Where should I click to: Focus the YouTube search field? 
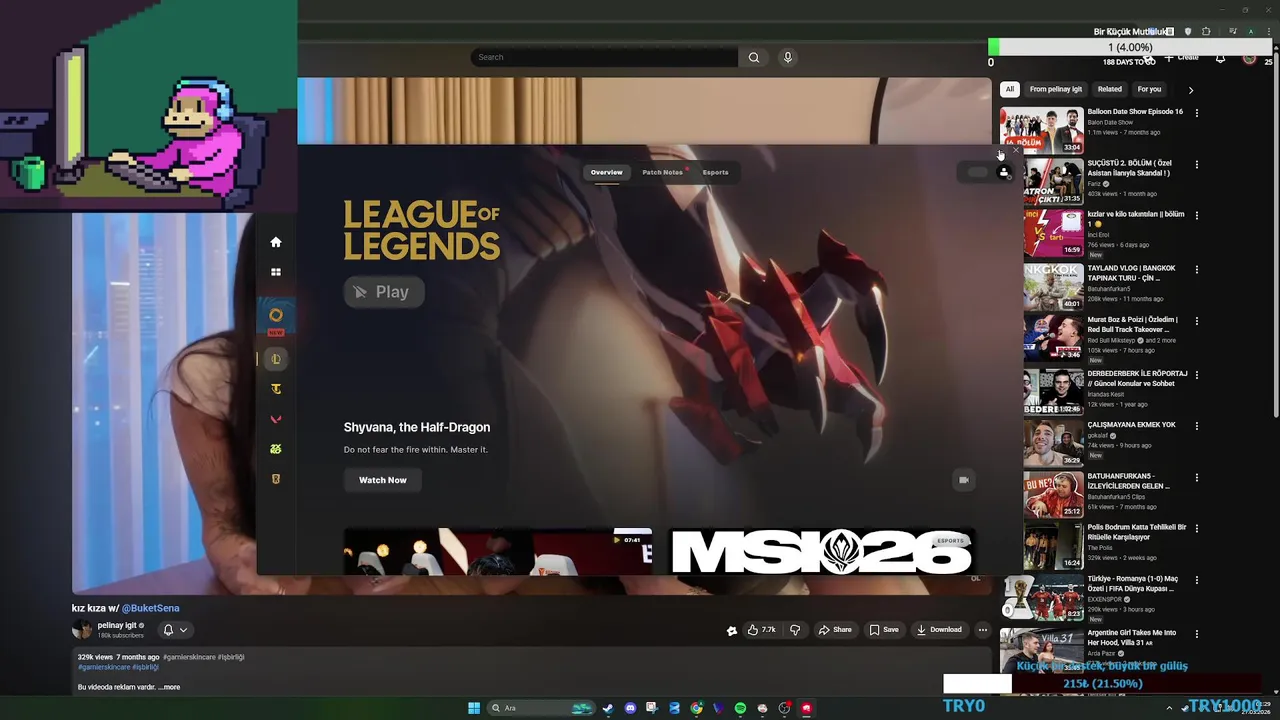click(604, 57)
